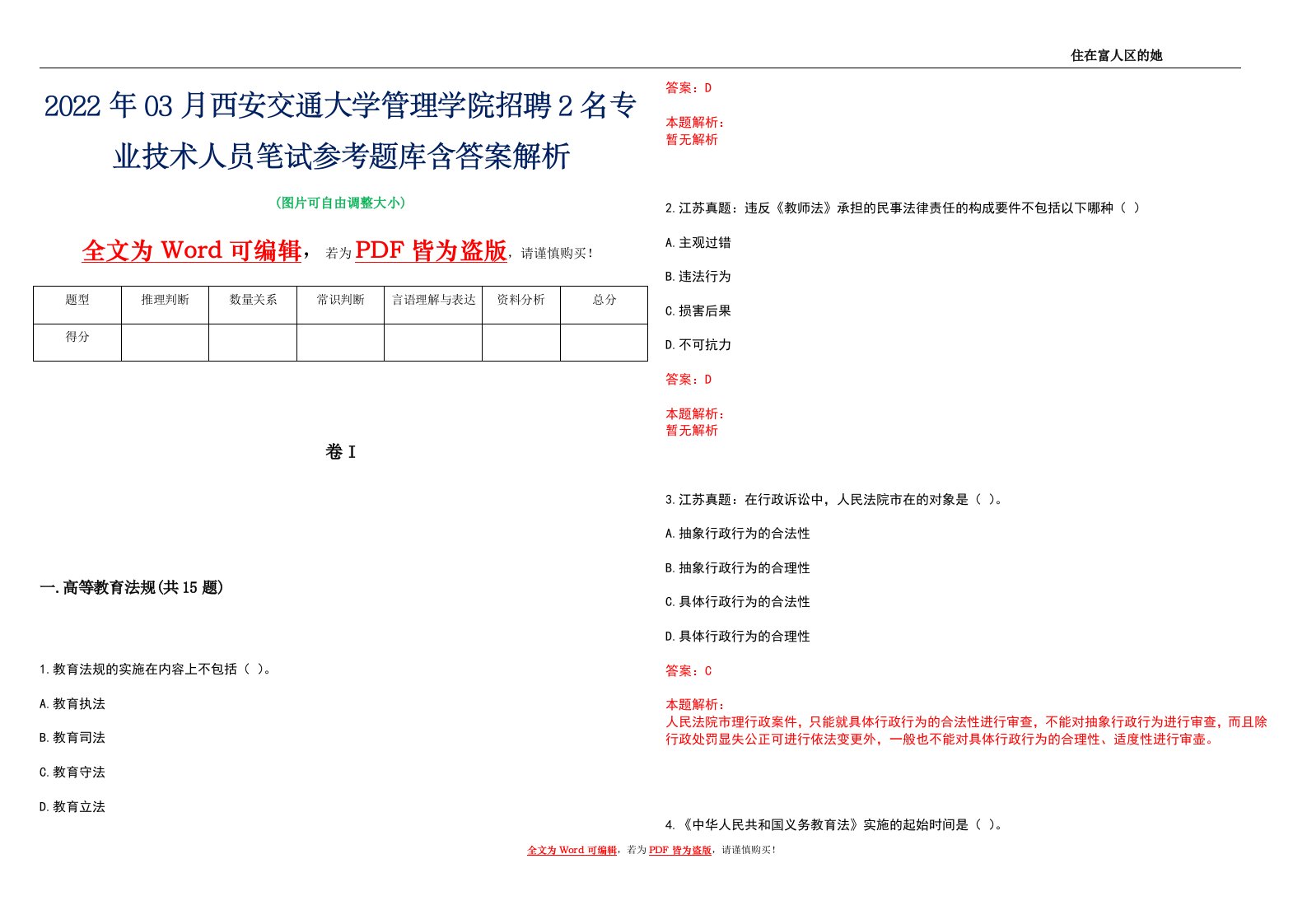Click the 本题解析 label under question 3

click(x=695, y=705)
